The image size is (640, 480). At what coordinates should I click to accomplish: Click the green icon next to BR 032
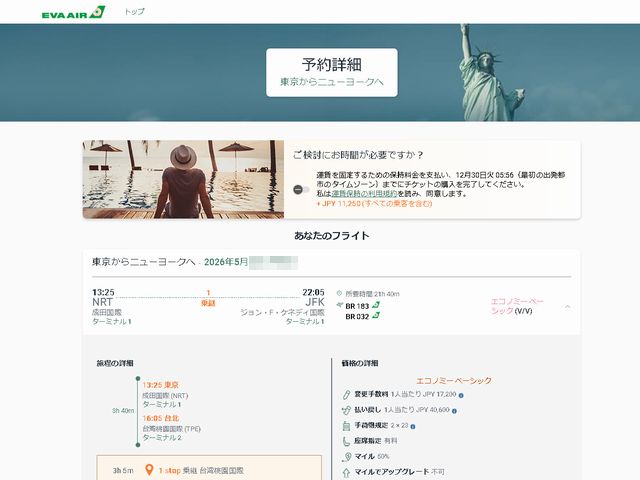[x=376, y=317]
